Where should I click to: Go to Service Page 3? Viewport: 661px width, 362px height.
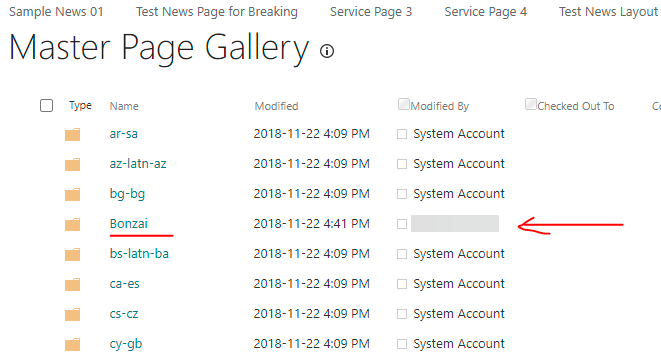pyautogui.click(x=371, y=12)
